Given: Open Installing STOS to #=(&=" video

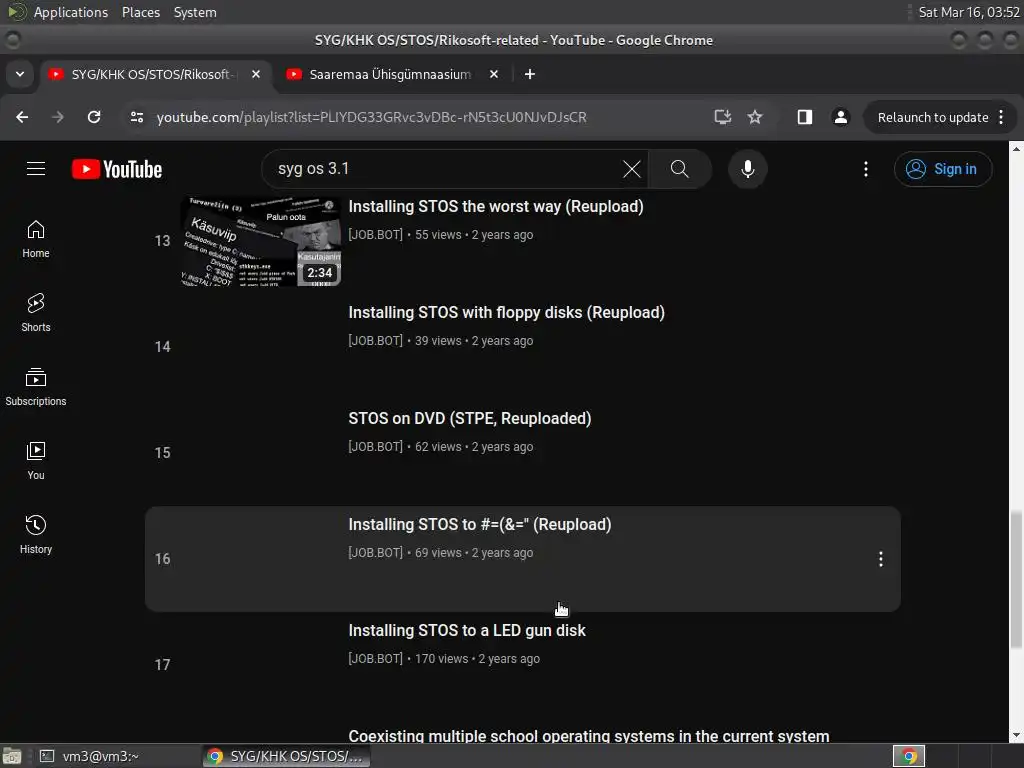Looking at the screenshot, I should (479, 524).
